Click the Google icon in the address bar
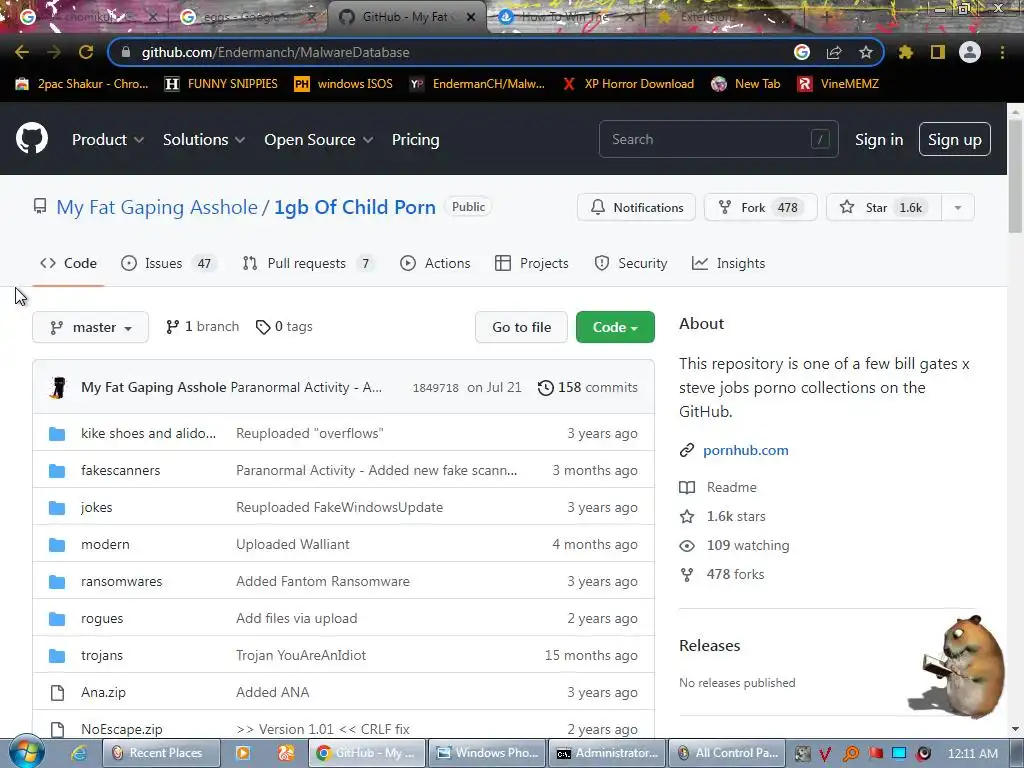The height and width of the screenshot is (768, 1024). (x=802, y=52)
